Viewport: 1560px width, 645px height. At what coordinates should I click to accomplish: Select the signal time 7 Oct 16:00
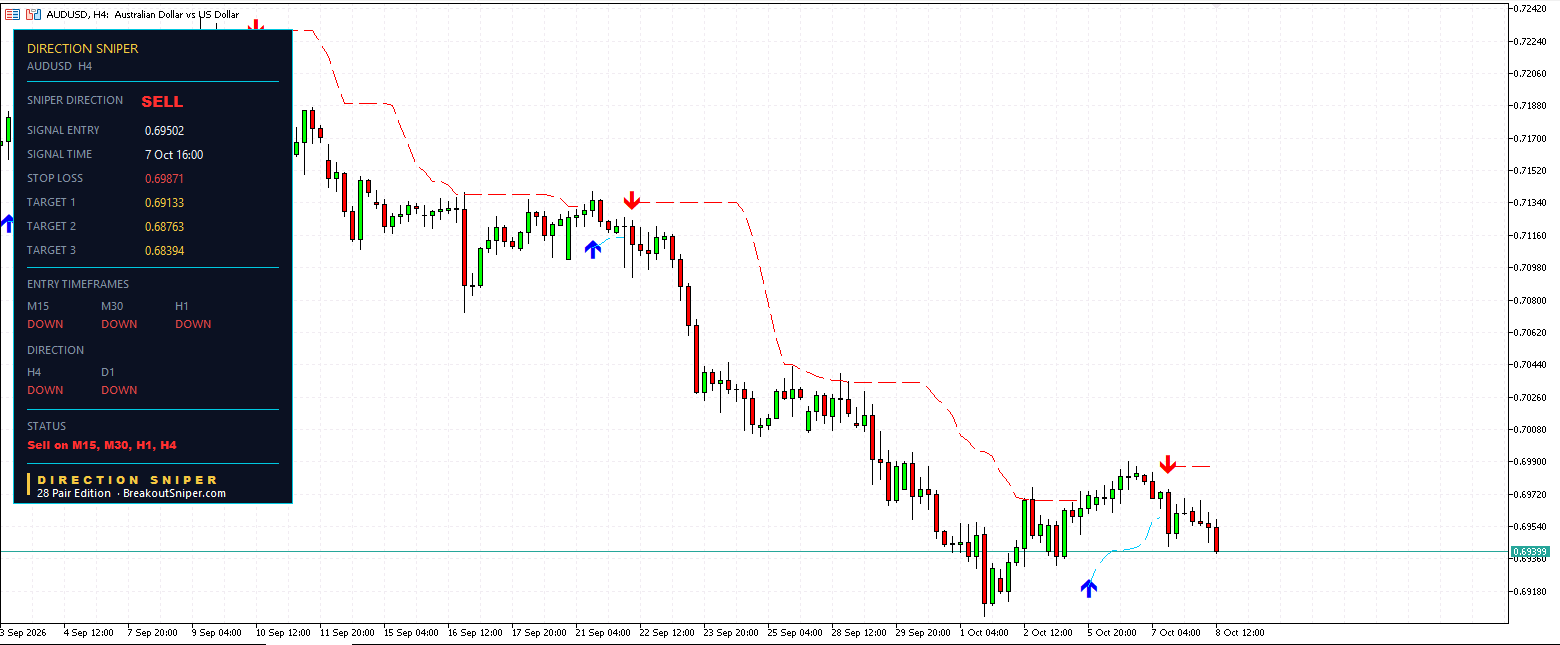pos(174,154)
